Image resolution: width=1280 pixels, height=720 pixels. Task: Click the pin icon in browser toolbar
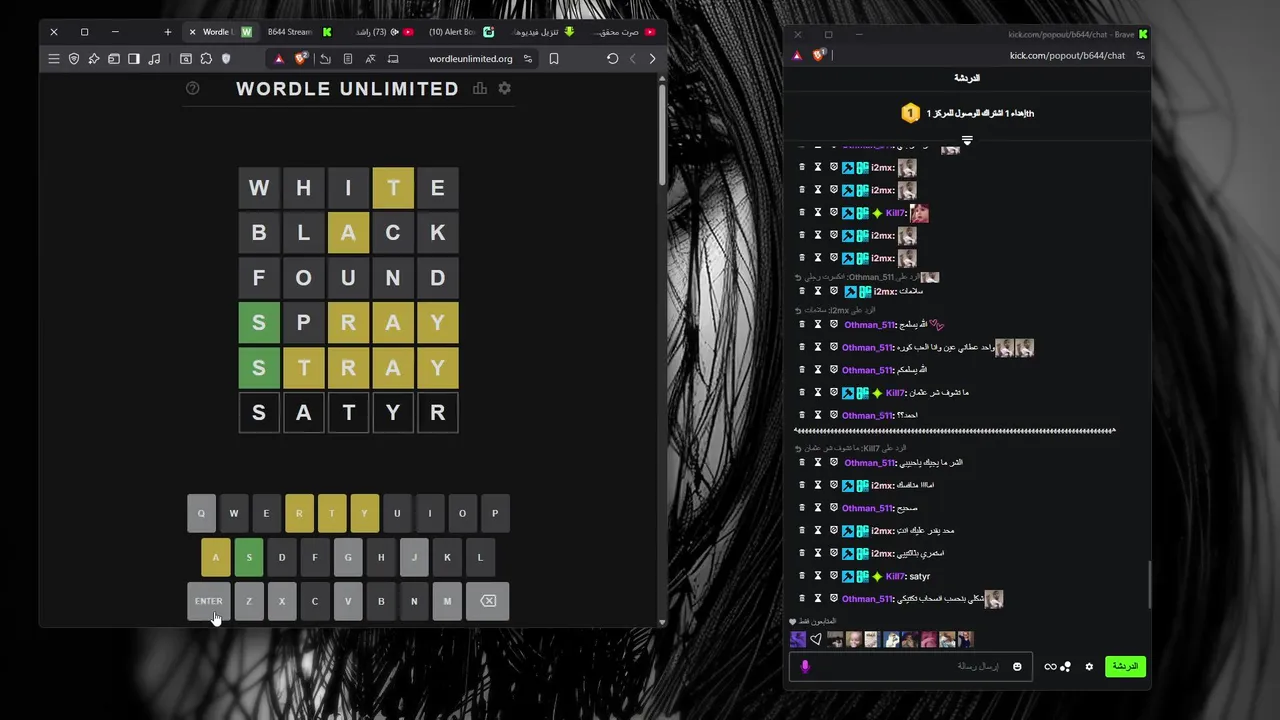(94, 59)
